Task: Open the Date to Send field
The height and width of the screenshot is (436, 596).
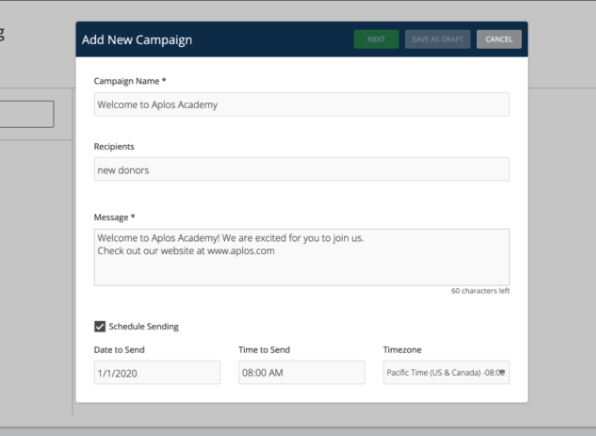Action: click(157, 373)
